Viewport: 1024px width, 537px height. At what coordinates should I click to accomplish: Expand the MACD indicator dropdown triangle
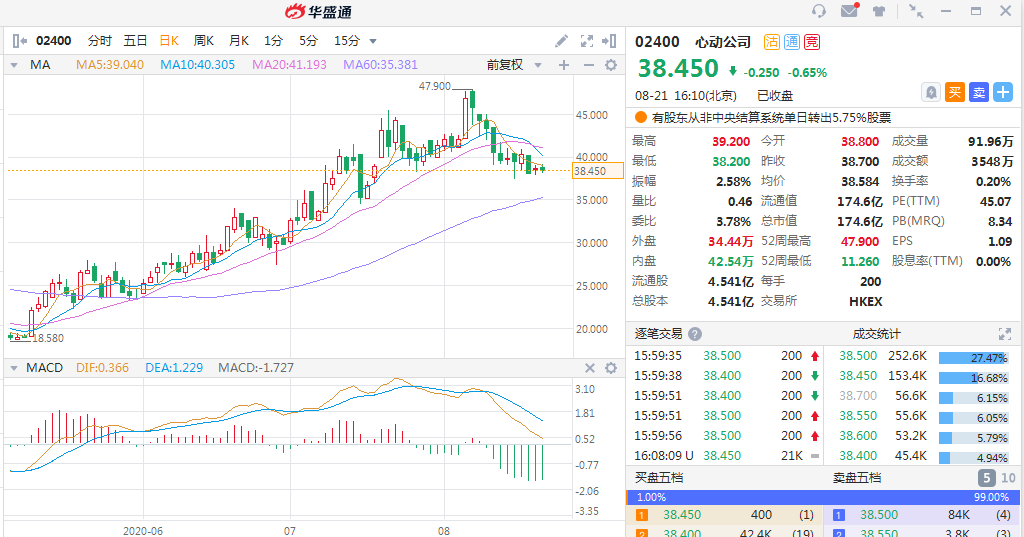coord(13,368)
